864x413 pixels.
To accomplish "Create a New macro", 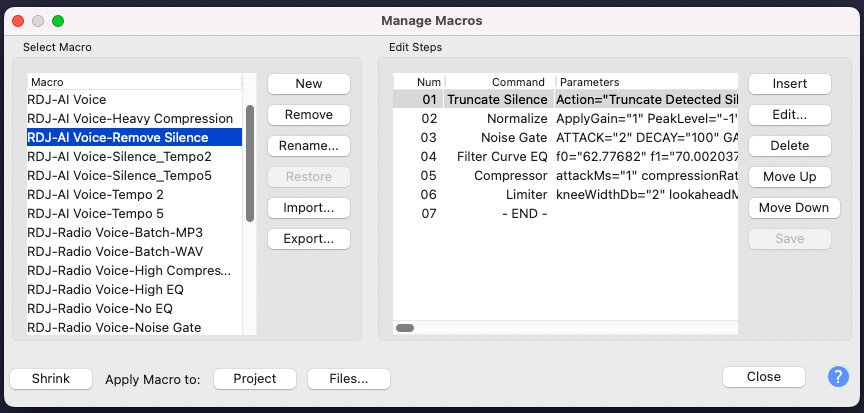I will tap(308, 83).
